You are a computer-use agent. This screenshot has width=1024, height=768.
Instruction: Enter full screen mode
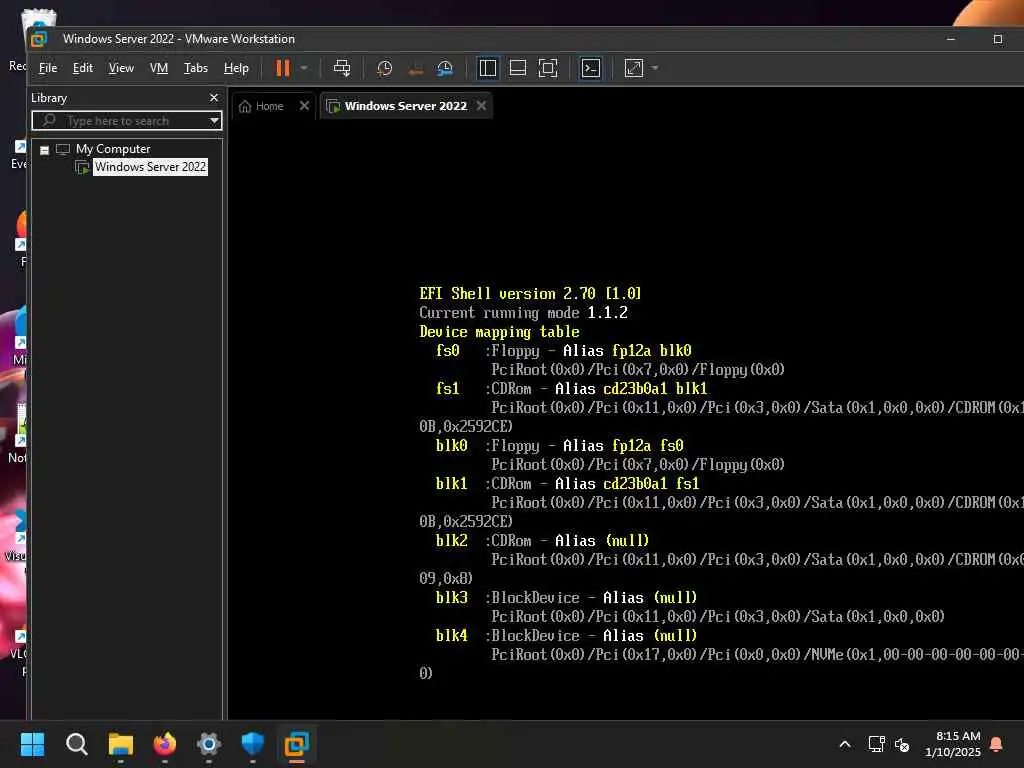pyautogui.click(x=548, y=68)
